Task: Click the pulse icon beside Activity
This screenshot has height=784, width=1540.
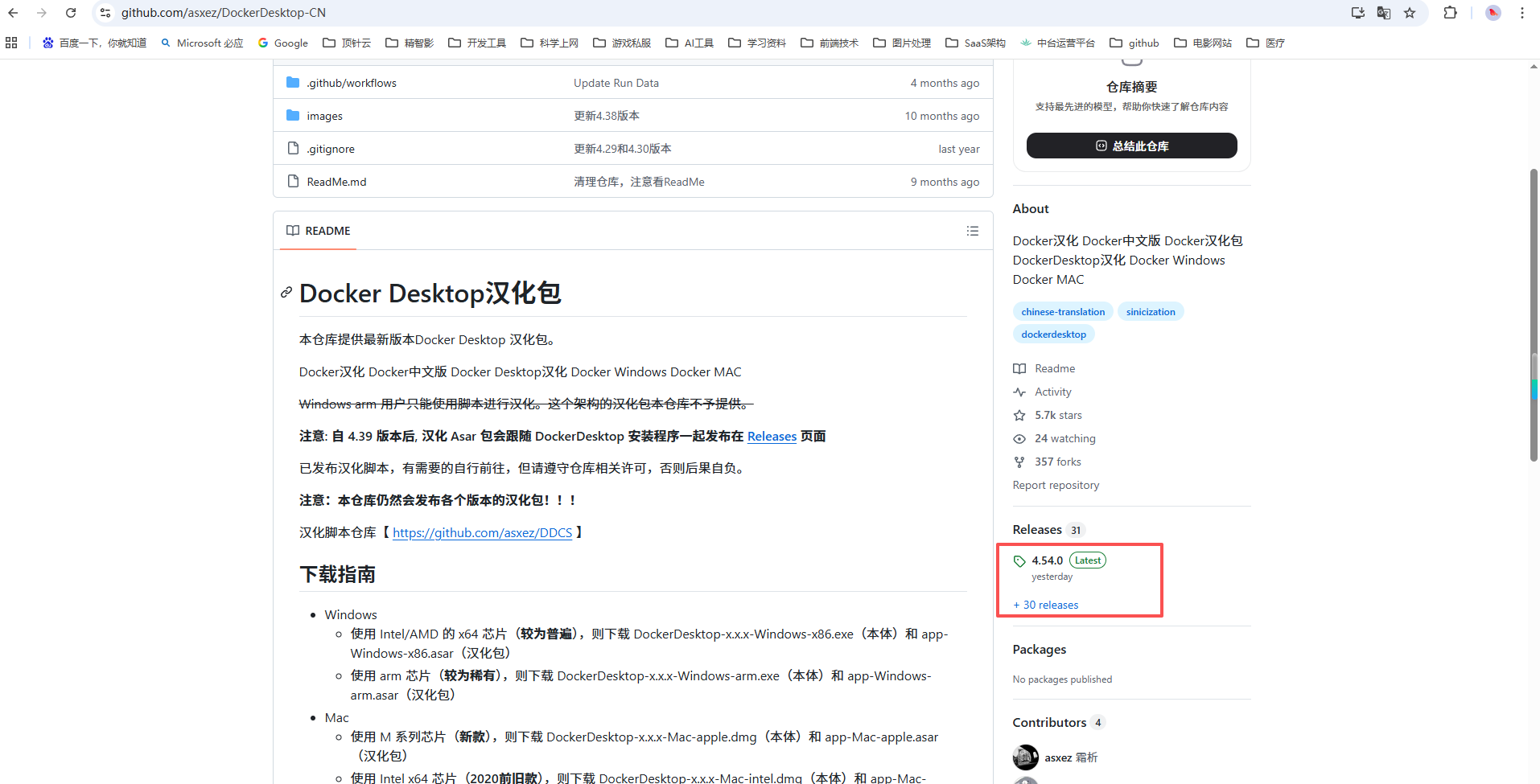Action: (1019, 392)
